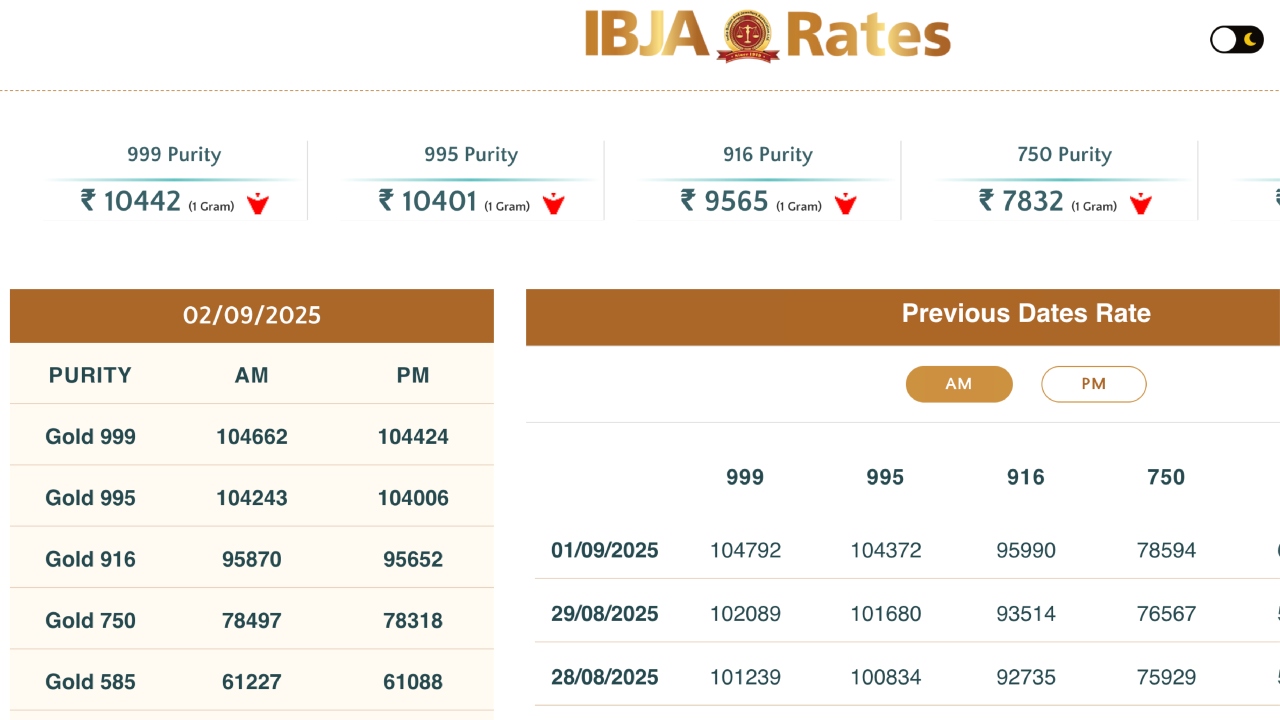
Task: Click the 999 column header in previous rates
Action: tap(745, 478)
